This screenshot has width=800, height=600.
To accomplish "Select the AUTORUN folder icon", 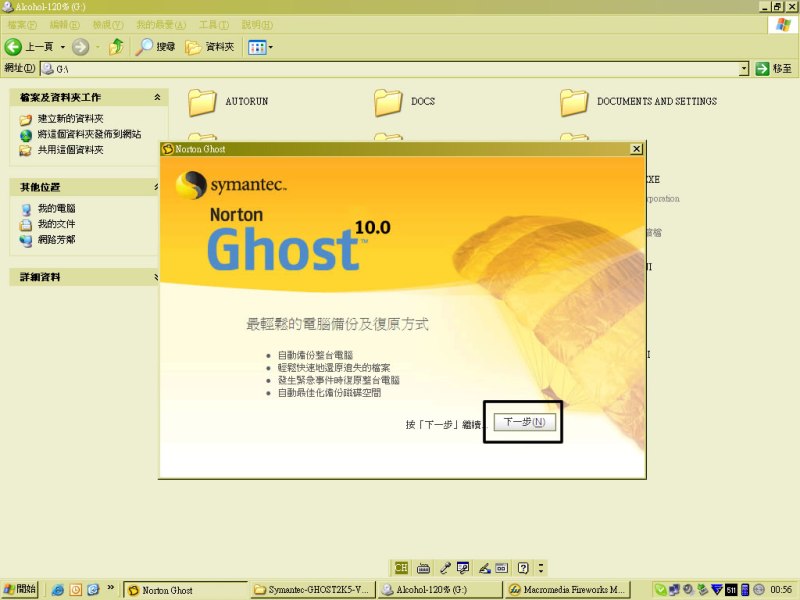I will coord(202,103).
